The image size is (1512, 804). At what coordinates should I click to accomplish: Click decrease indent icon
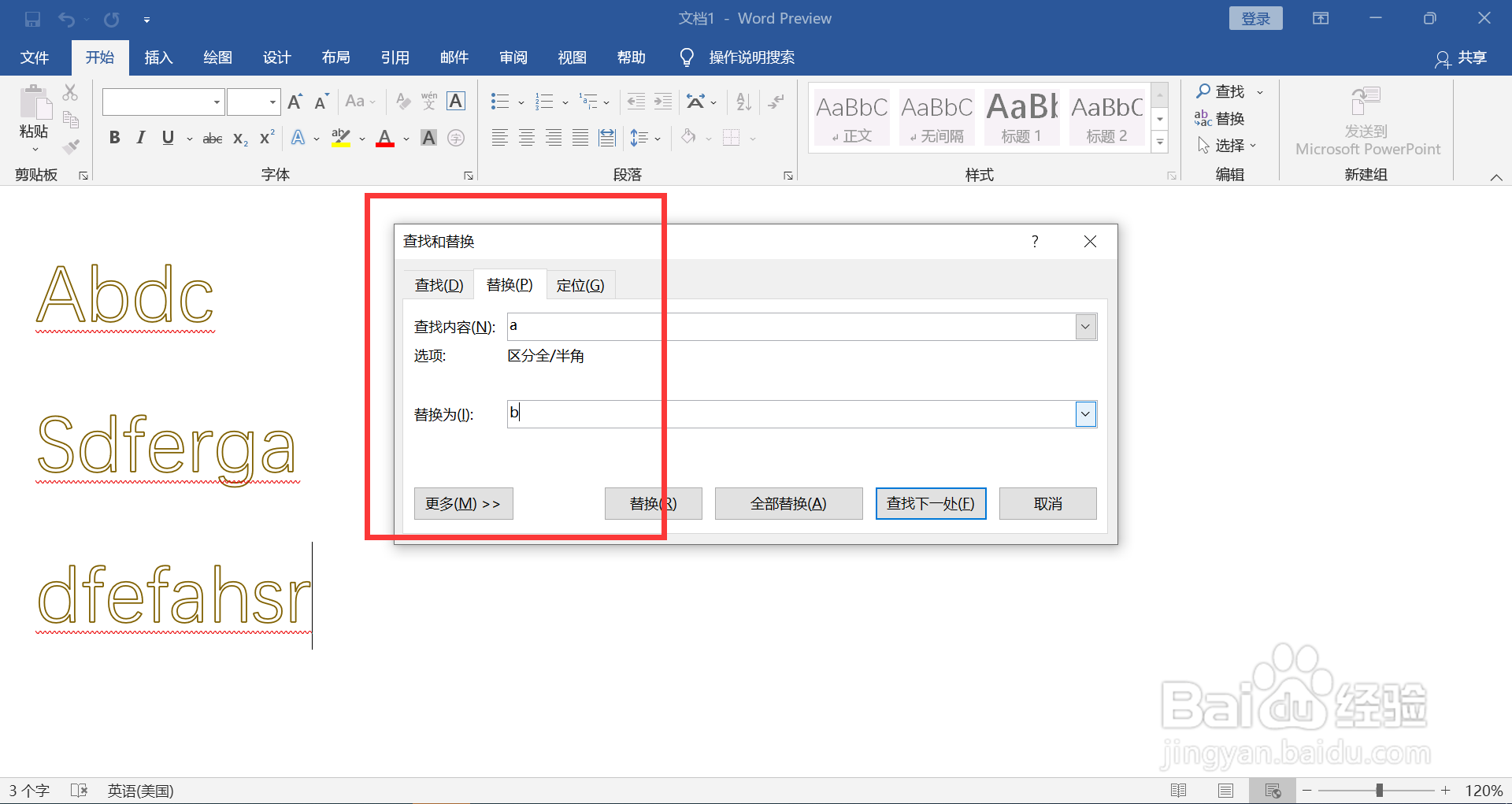pos(636,102)
